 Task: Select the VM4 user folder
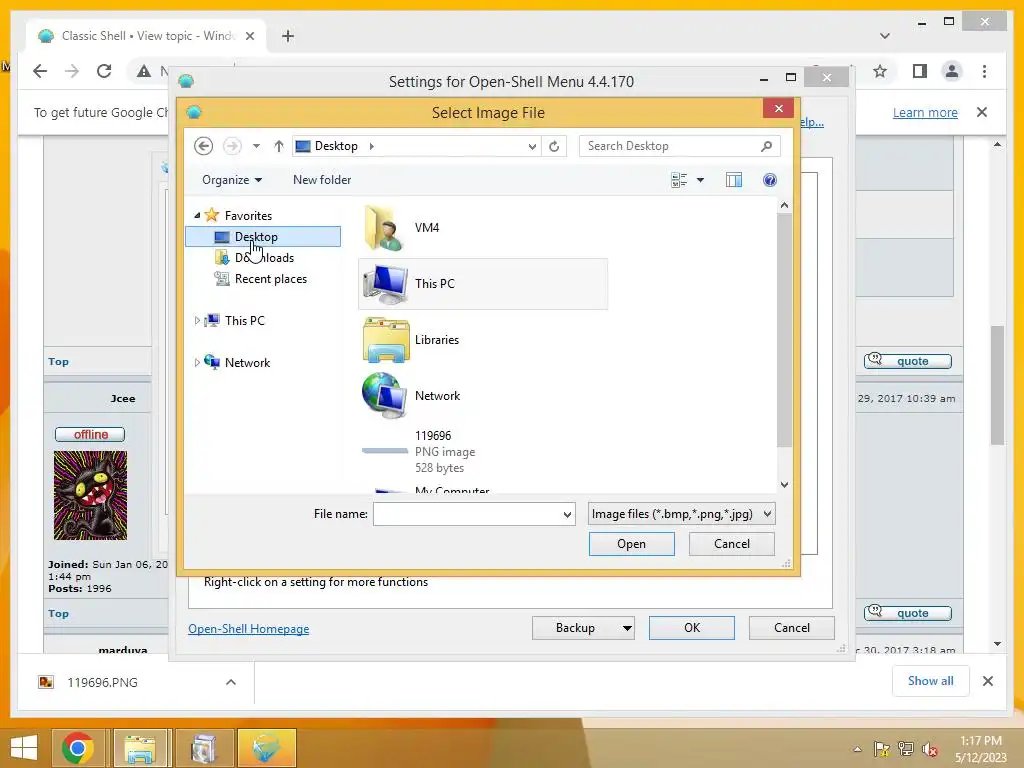point(483,228)
